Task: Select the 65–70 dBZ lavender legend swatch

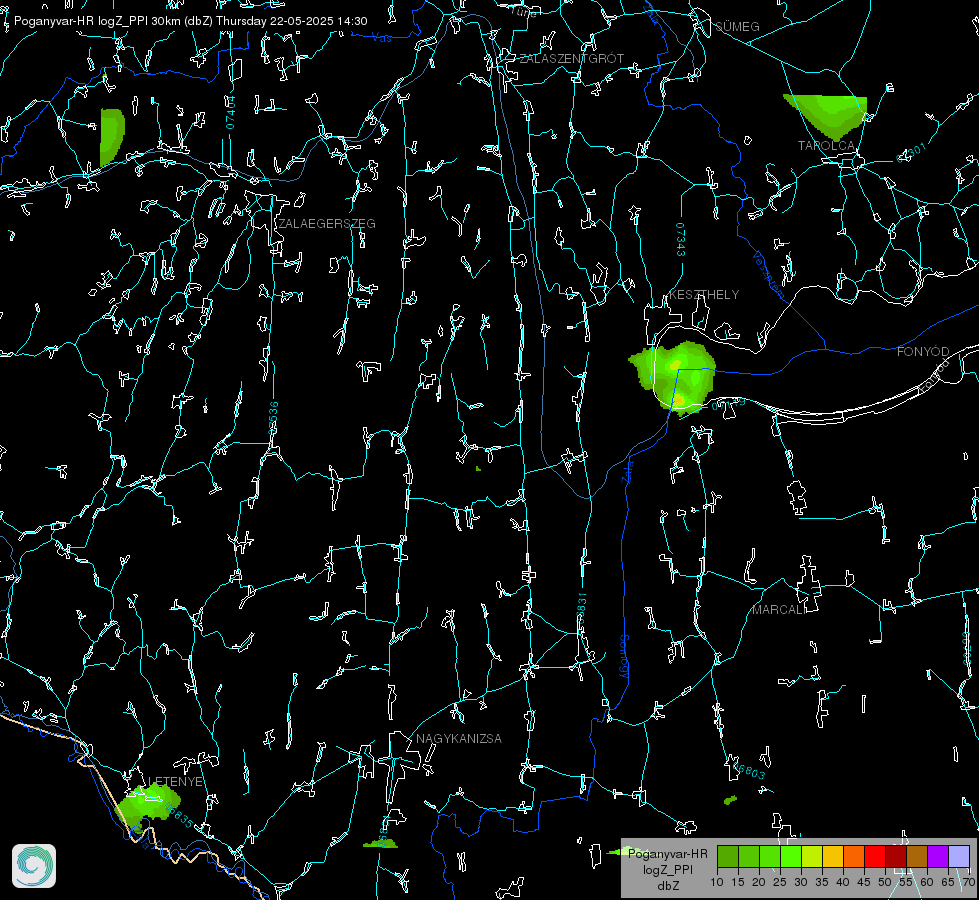Action: [x=958, y=856]
